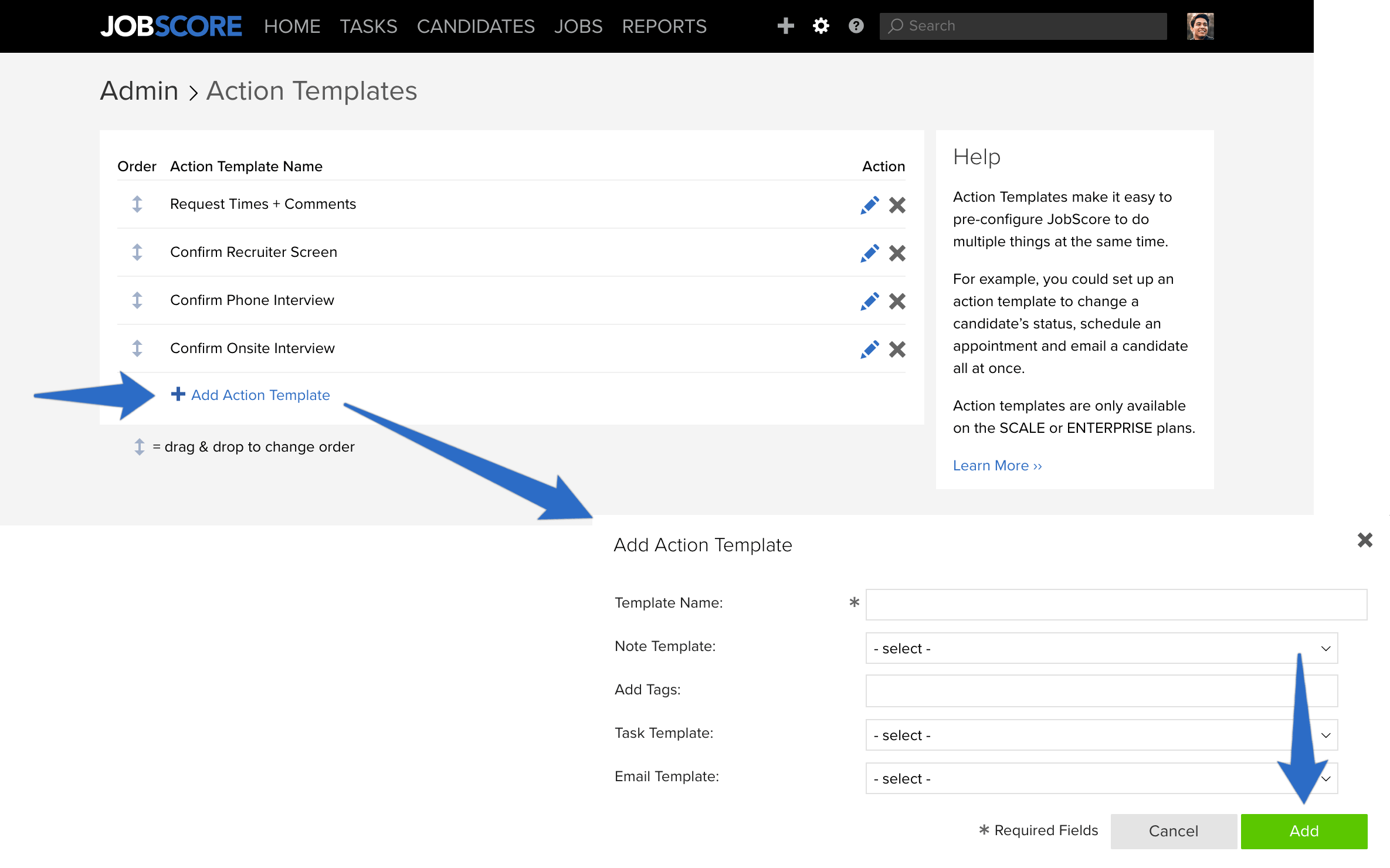The height and width of the screenshot is (868, 1390).
Task: Open the Email Template dropdown
Action: point(1101,778)
